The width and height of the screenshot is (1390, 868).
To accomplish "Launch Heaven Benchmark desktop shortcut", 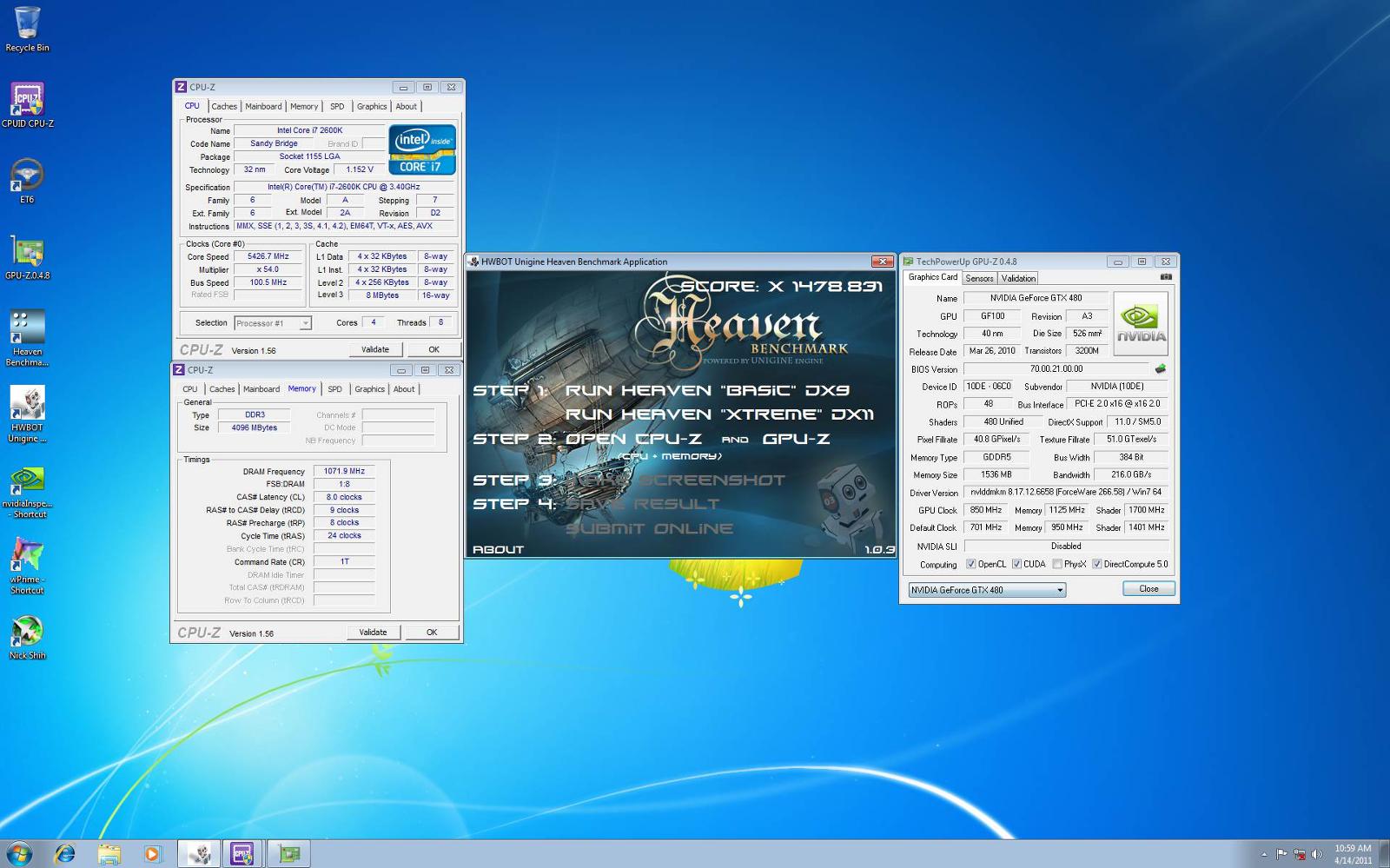I will [x=27, y=338].
